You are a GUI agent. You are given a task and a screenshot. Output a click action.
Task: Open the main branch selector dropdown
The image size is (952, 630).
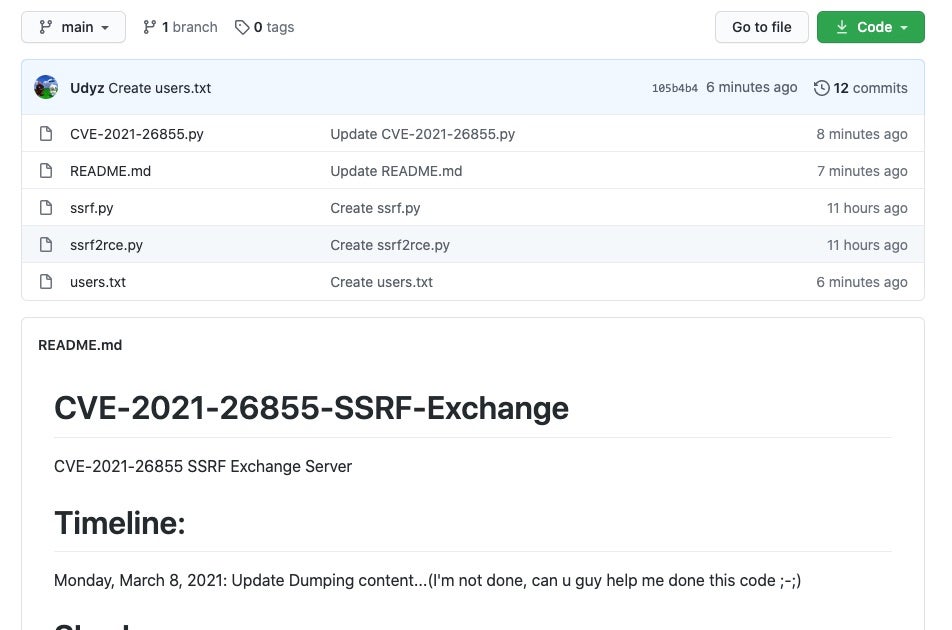(73, 27)
